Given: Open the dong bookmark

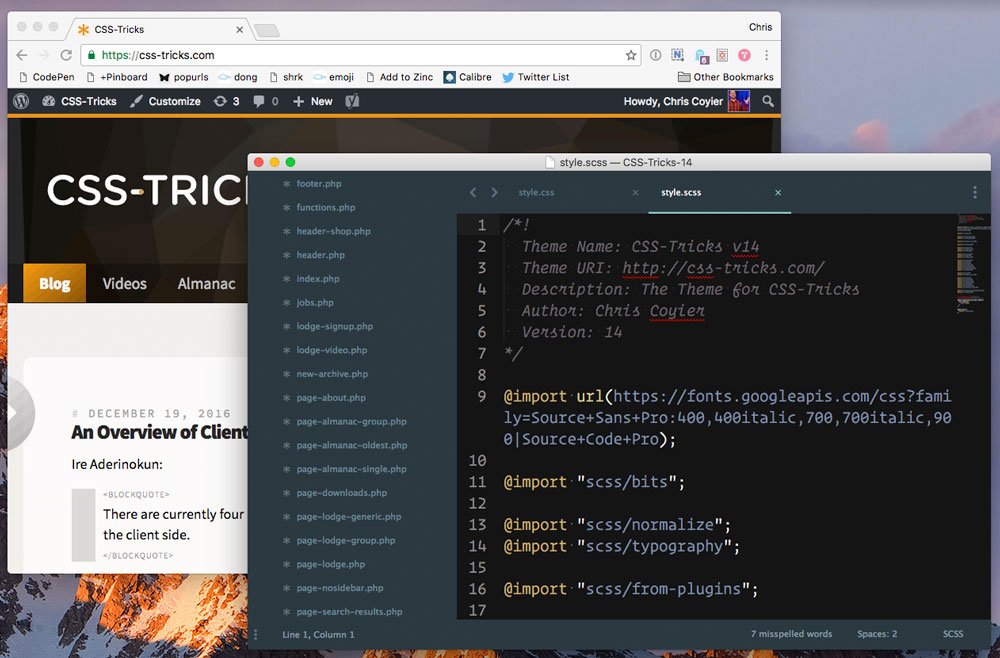Looking at the screenshot, I should point(238,77).
